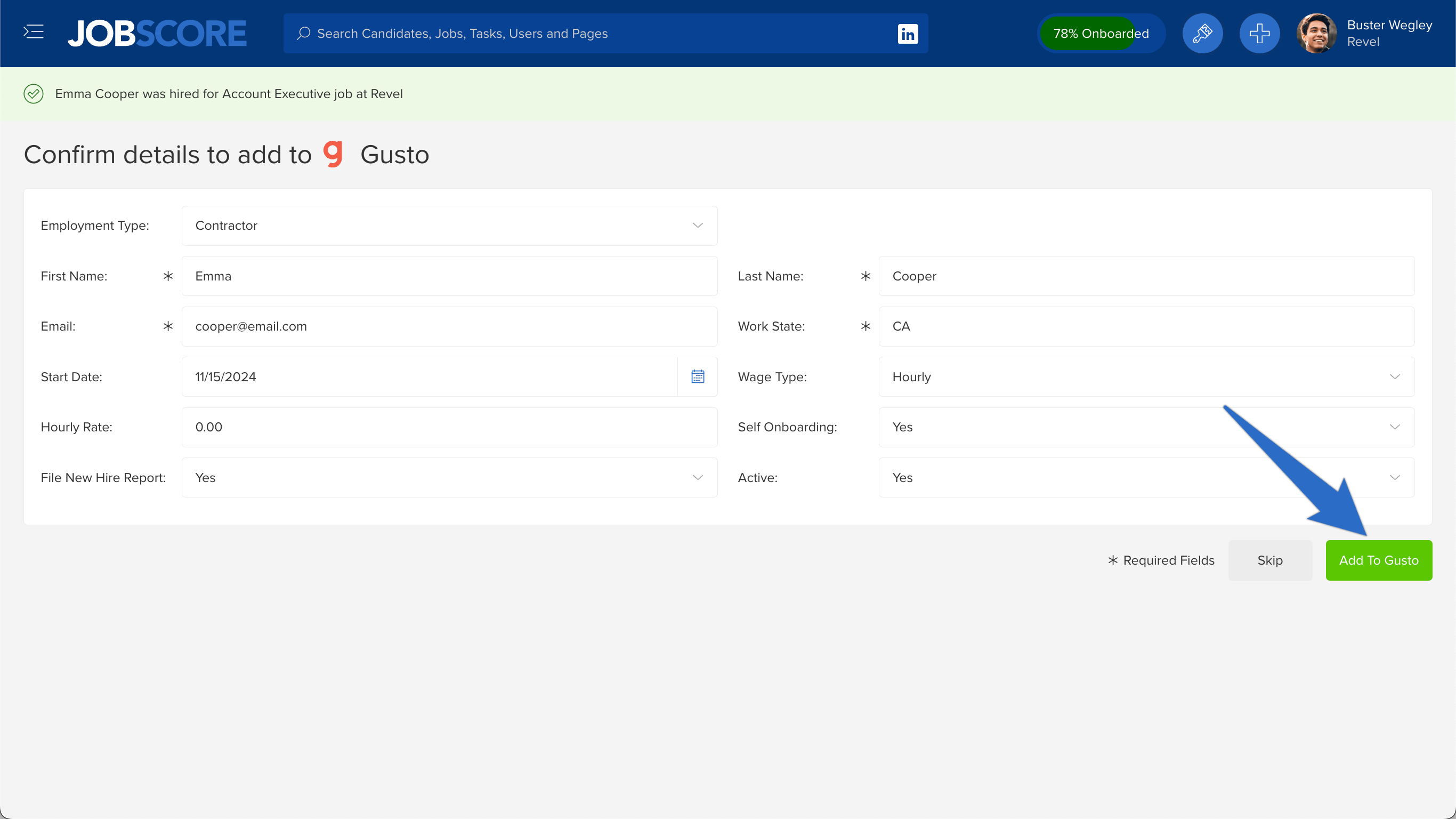Click the Work State field
This screenshot has height=819, width=1456.
(x=1146, y=326)
